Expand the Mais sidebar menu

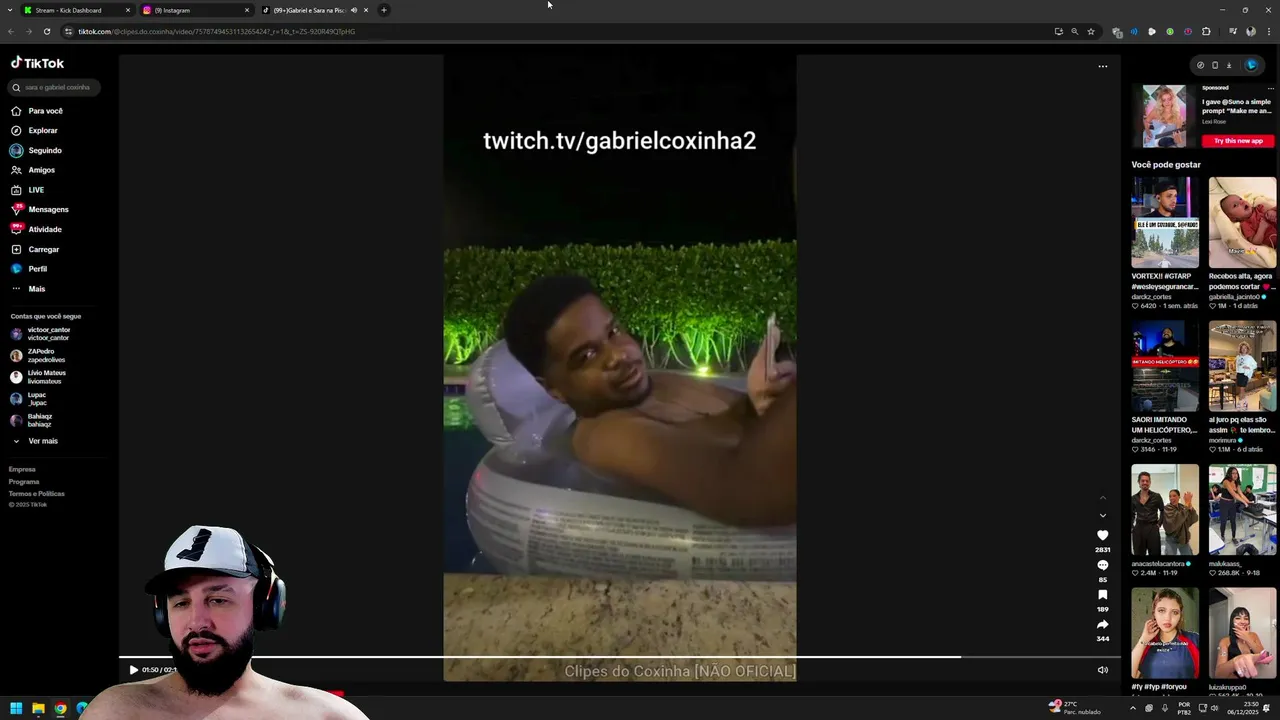pyautogui.click(x=28, y=289)
